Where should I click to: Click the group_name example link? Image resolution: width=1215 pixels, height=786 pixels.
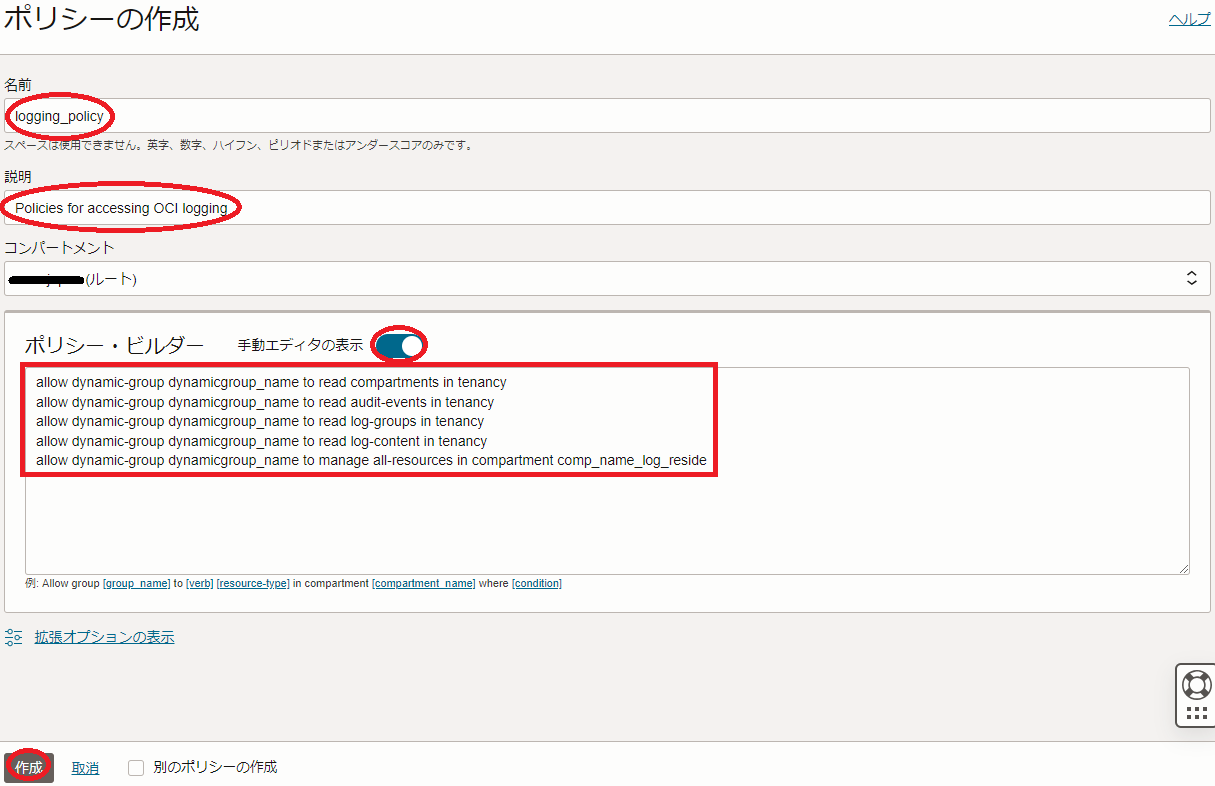point(137,584)
